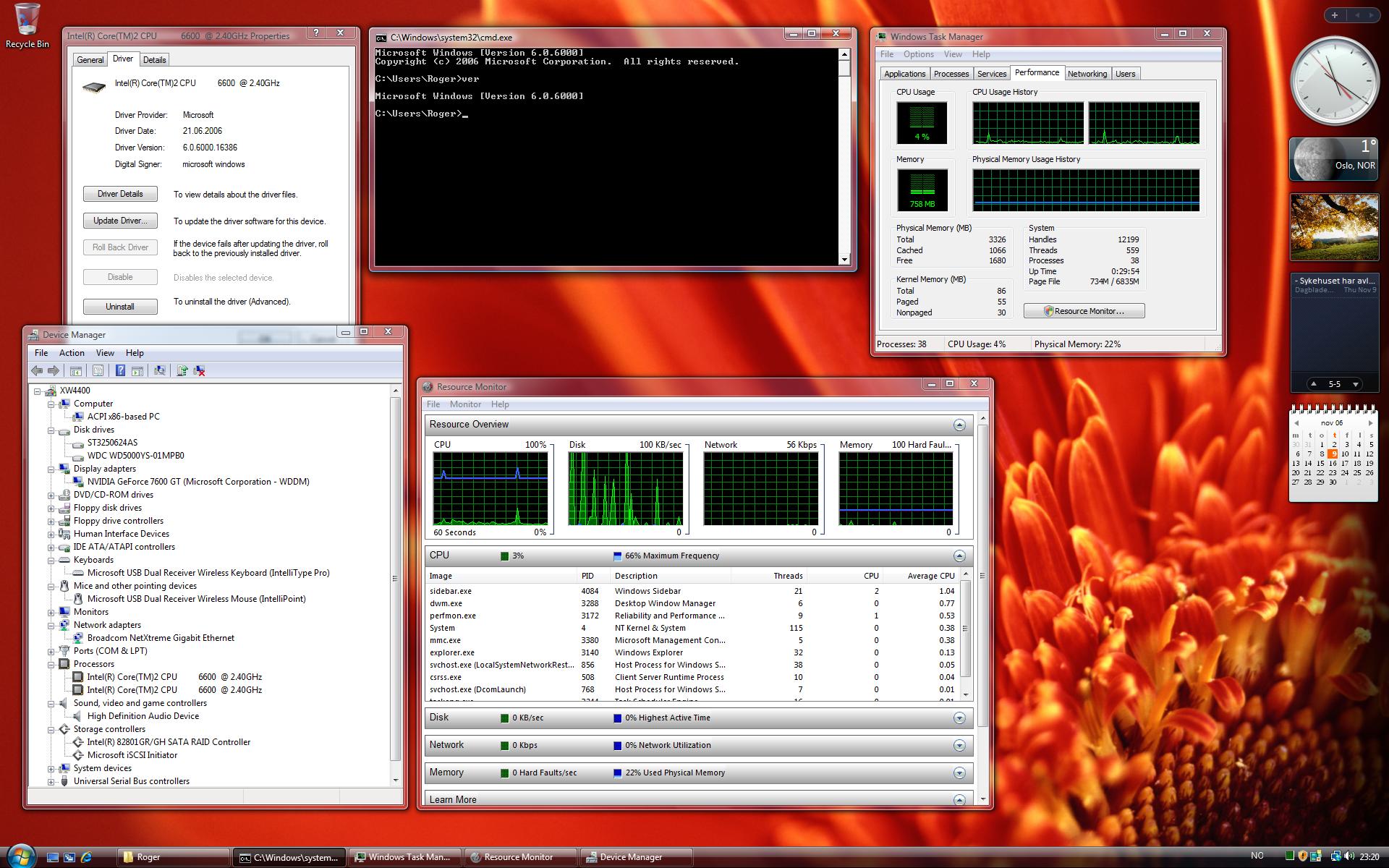This screenshot has height=868, width=1389.
Task: Launch Internet Explorer from quick launch
Action: tap(87, 857)
